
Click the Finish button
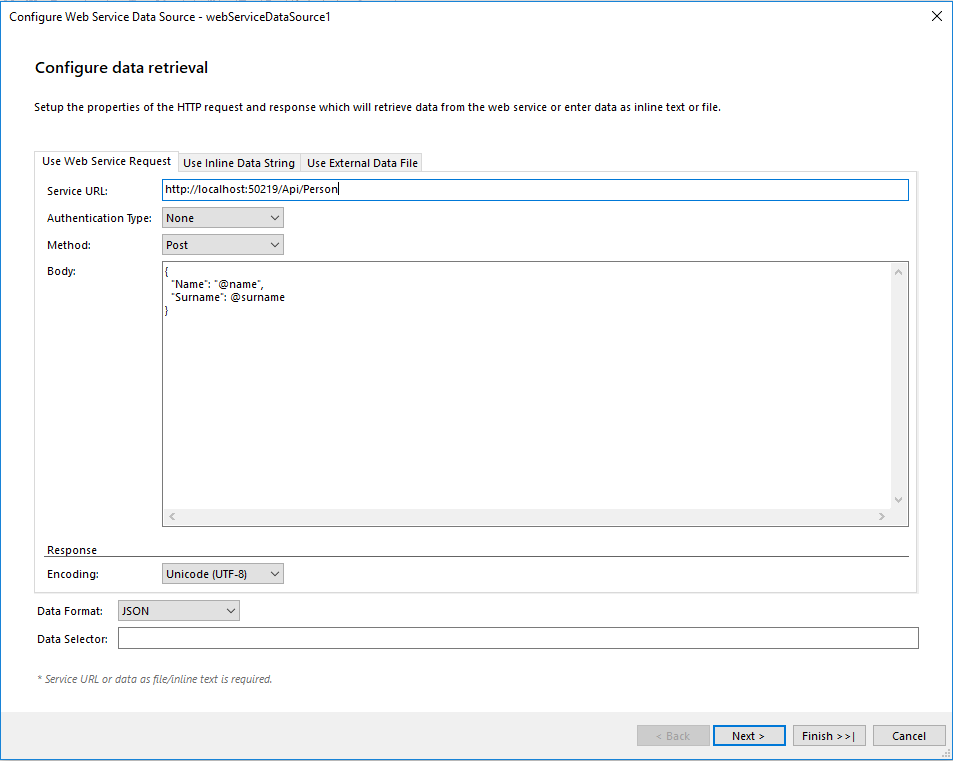click(829, 735)
